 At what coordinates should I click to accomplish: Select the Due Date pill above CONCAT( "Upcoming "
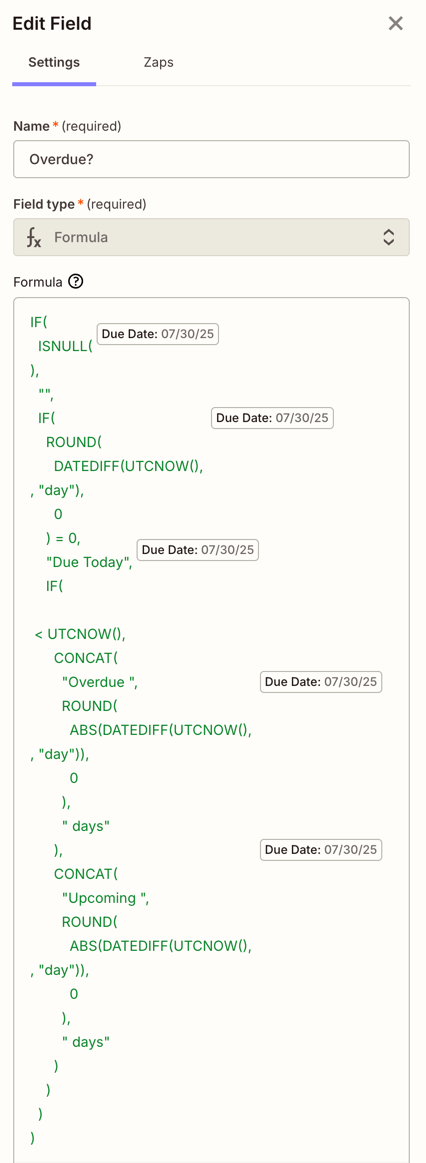pos(321,849)
